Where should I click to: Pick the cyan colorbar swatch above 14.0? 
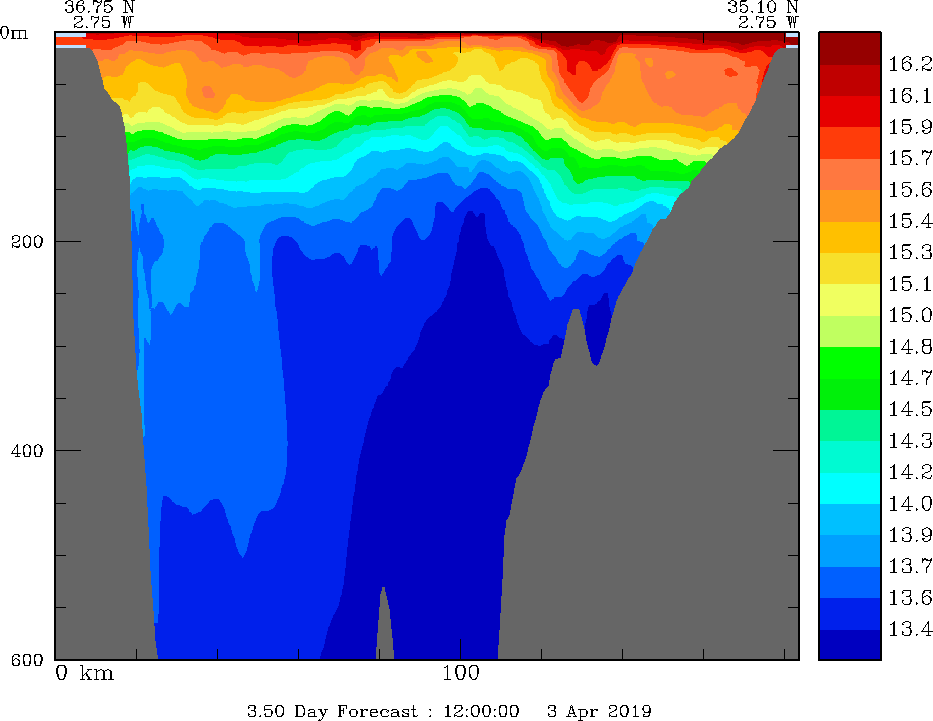[x=848, y=488]
